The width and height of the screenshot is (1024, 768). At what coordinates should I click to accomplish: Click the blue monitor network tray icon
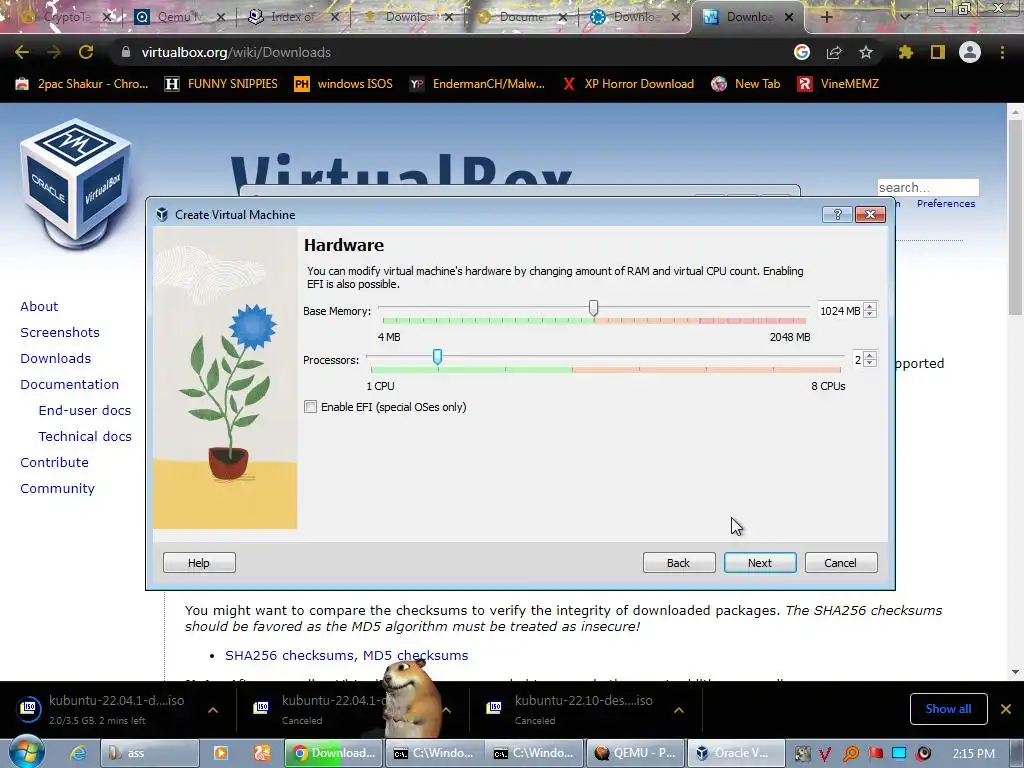click(899, 754)
